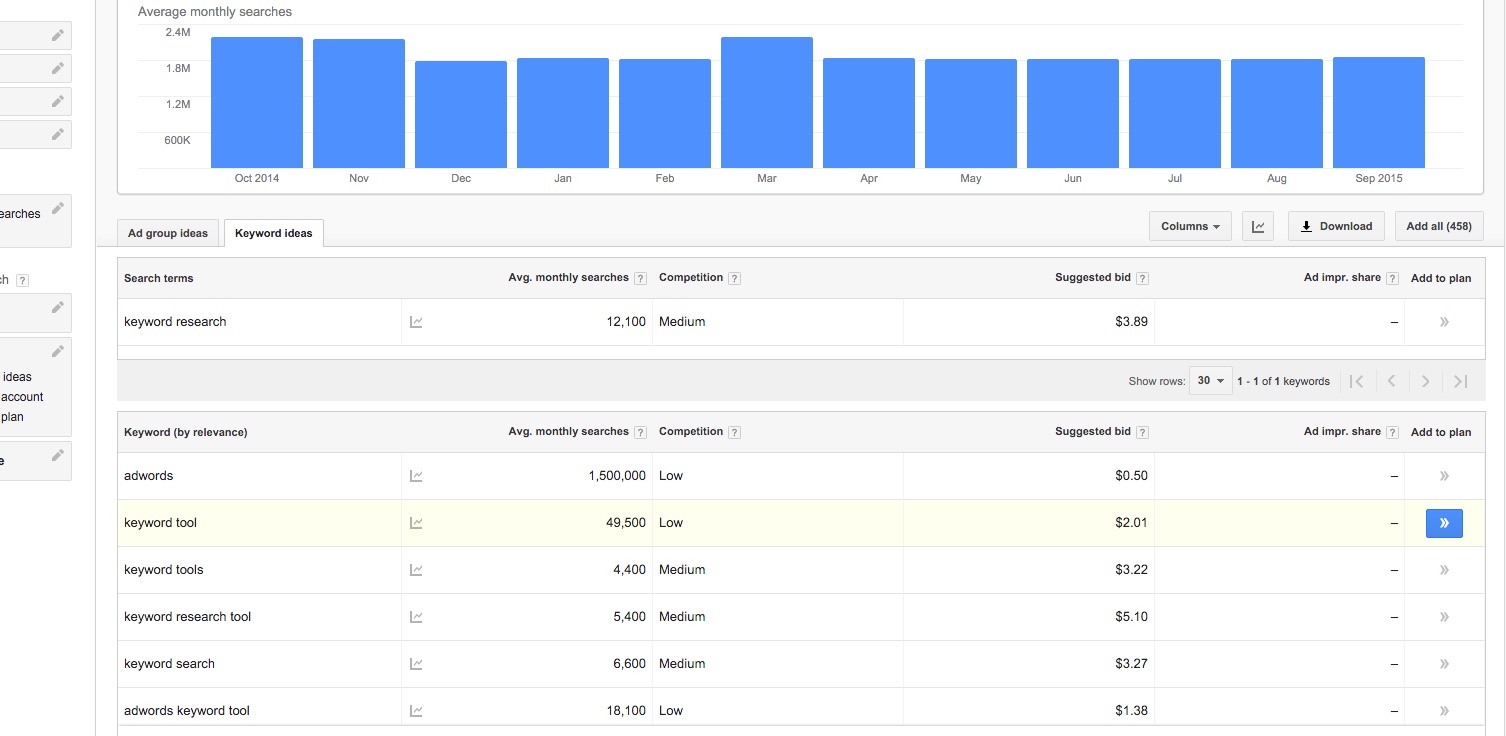Click the Mar bar in chart
The height and width of the screenshot is (736, 1506).
(767, 103)
